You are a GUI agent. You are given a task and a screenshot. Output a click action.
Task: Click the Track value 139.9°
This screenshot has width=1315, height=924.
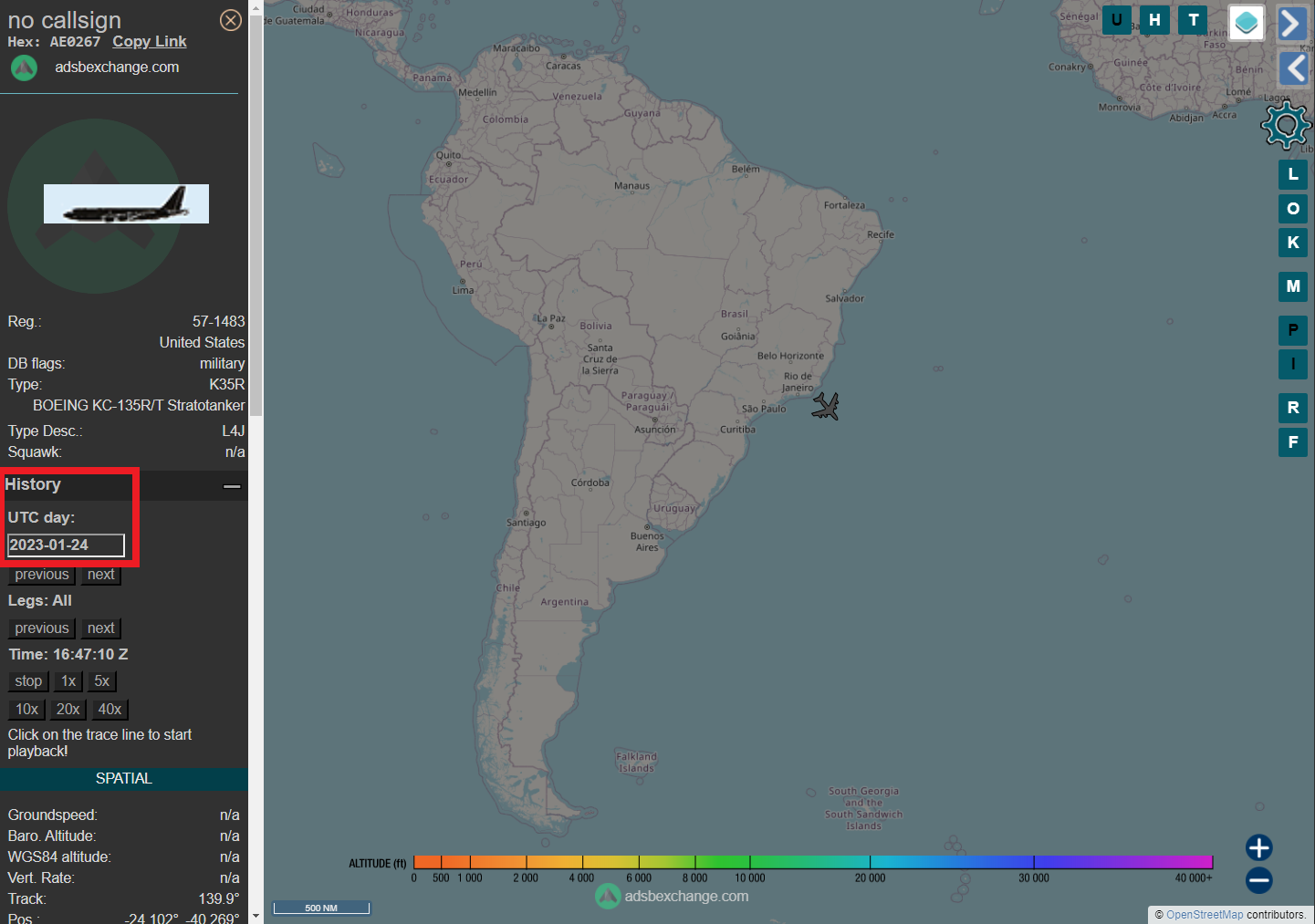(x=219, y=899)
